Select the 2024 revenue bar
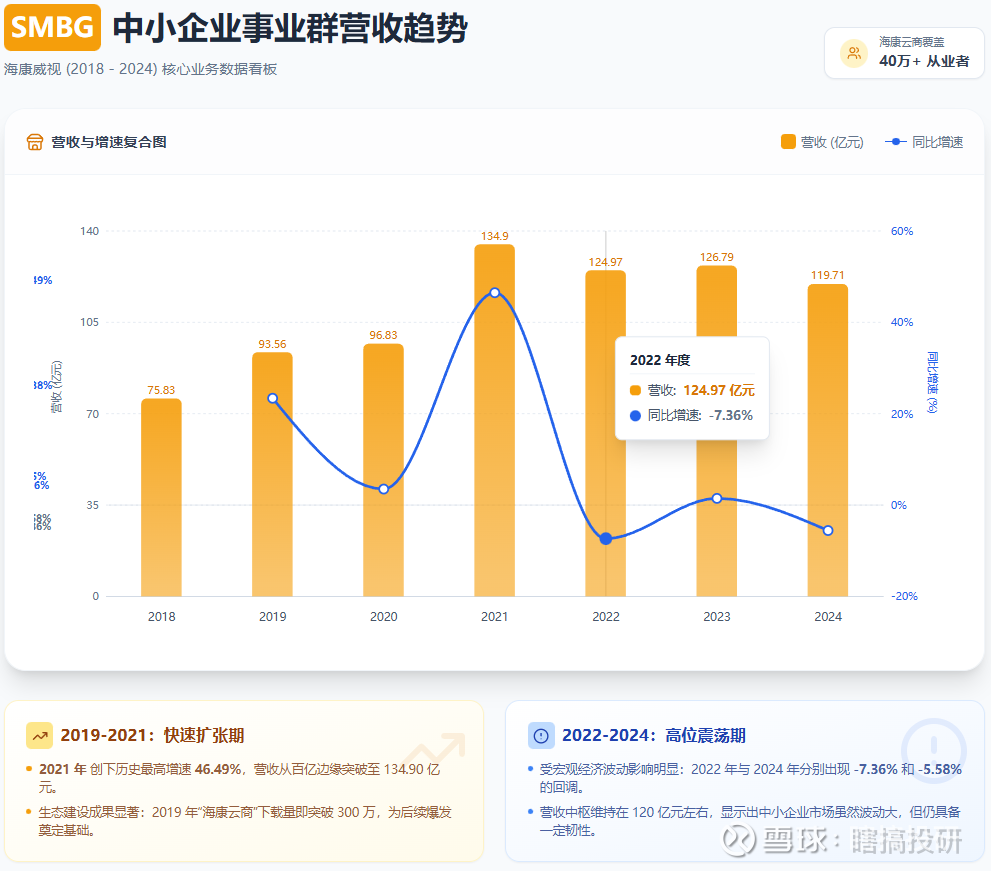Screen dimensions: 991x871 point(828,441)
